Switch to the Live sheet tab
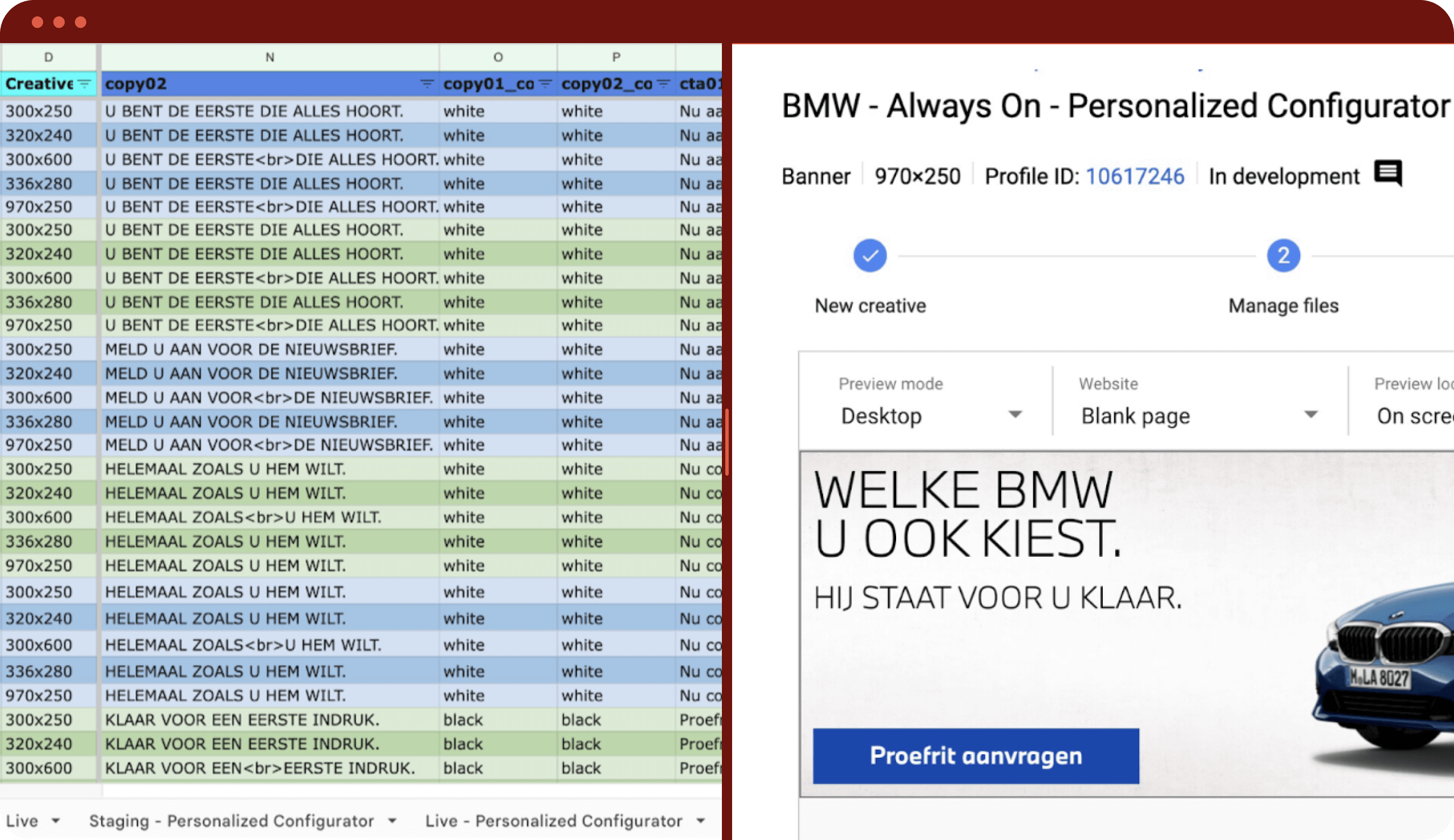Image resolution: width=1454 pixels, height=840 pixels. 22,820
